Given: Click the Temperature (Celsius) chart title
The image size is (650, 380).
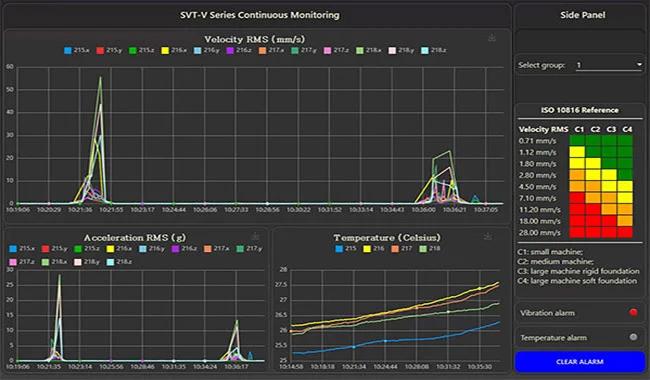Looking at the screenshot, I should click(387, 238).
